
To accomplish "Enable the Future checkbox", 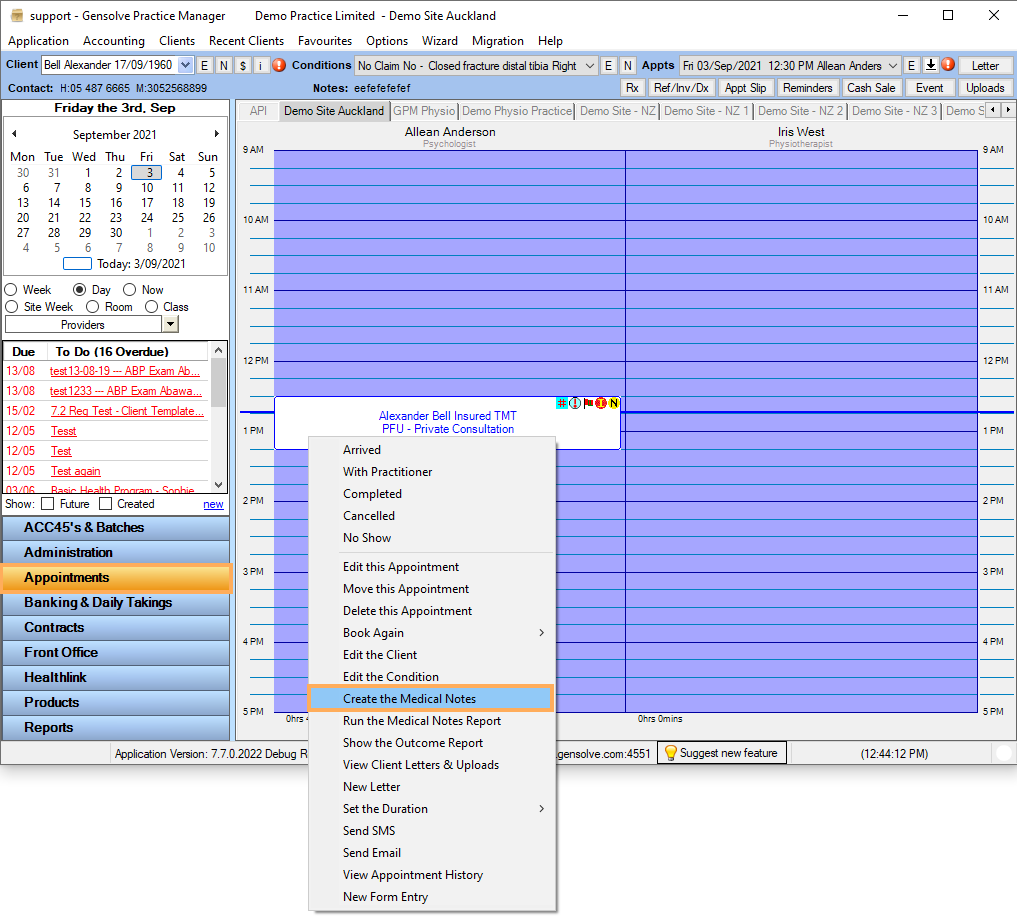I will pos(47,504).
